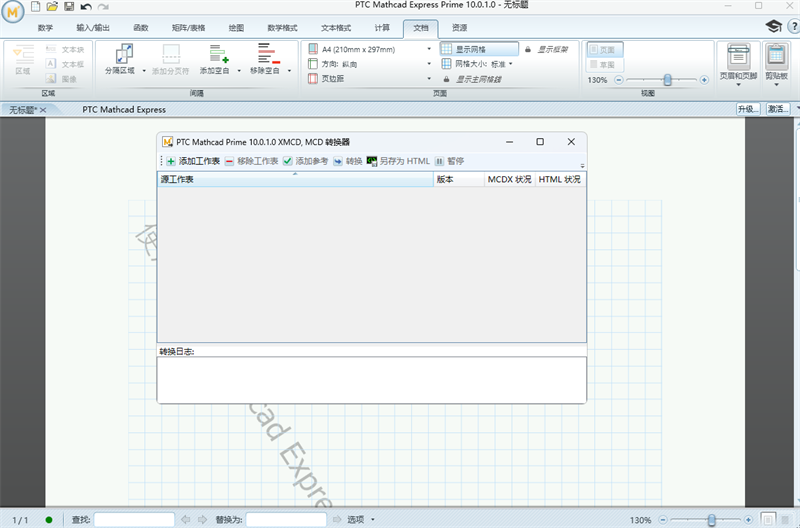The height and width of the screenshot is (528, 800).
Task: Click previous find result arrow
Action: tap(185, 519)
